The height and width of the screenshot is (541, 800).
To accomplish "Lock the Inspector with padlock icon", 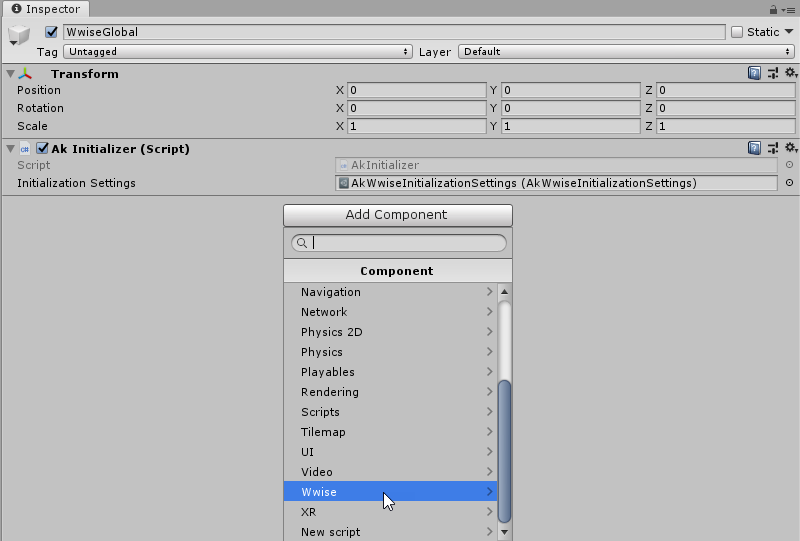I will [x=774, y=9].
